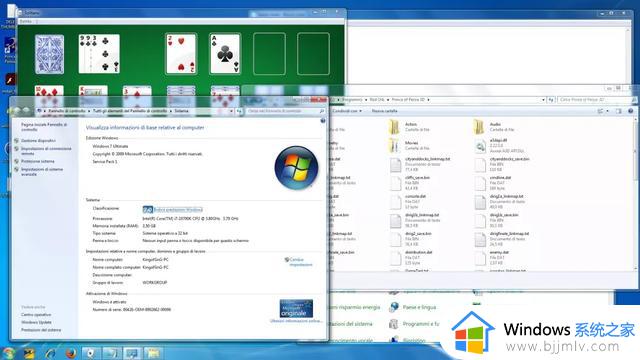
Task: Click the Explorer file list vertical scrollbar
Action: click(x=636, y=193)
